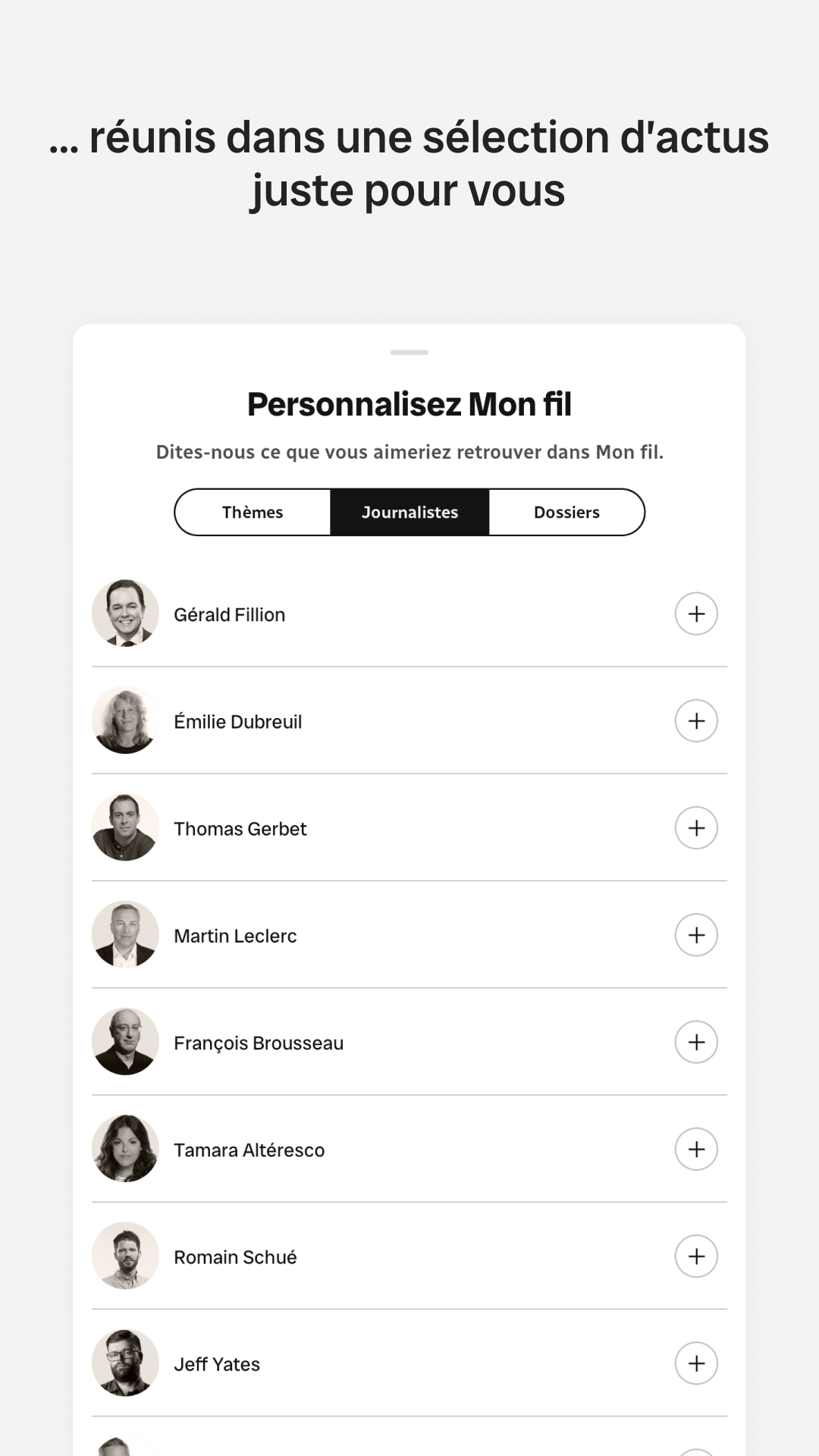
Task: Click the name Martin Leclerc
Action: pyautogui.click(x=235, y=936)
